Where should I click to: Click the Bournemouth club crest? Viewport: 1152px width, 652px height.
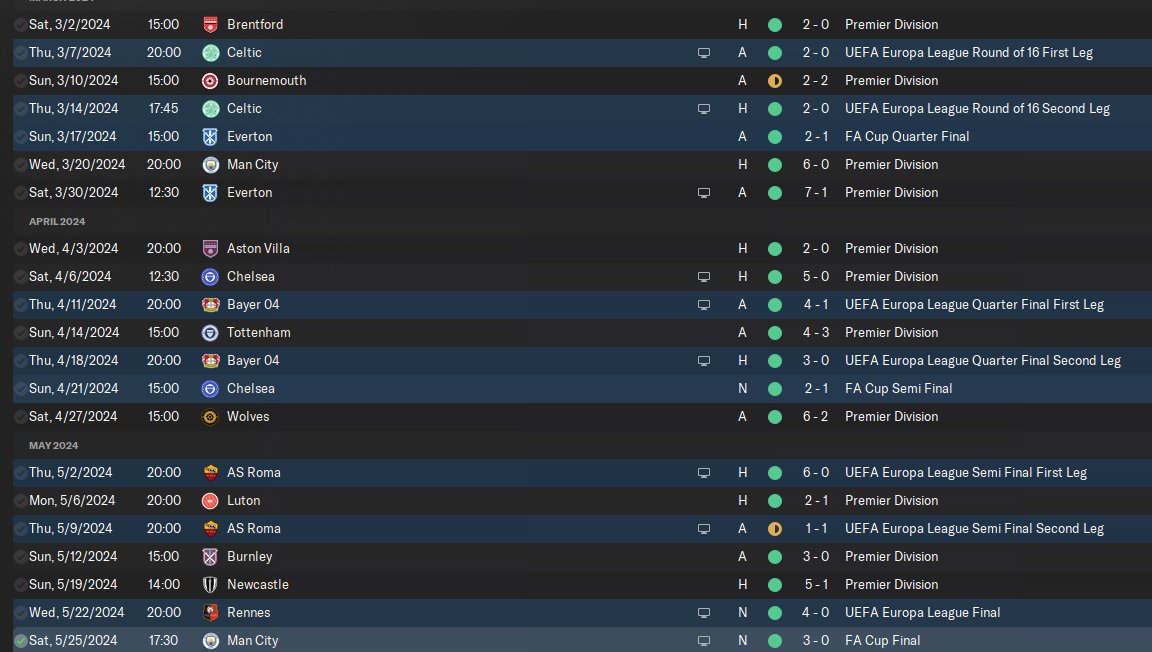210,81
